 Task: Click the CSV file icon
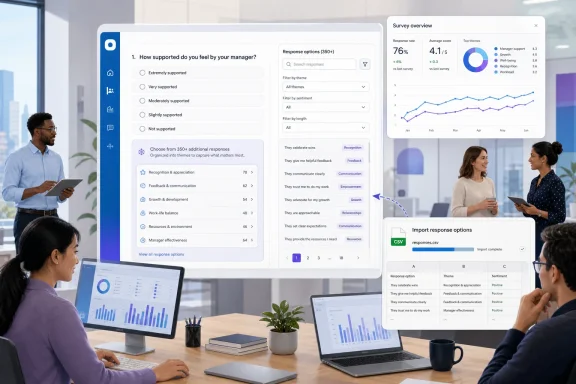click(398, 237)
